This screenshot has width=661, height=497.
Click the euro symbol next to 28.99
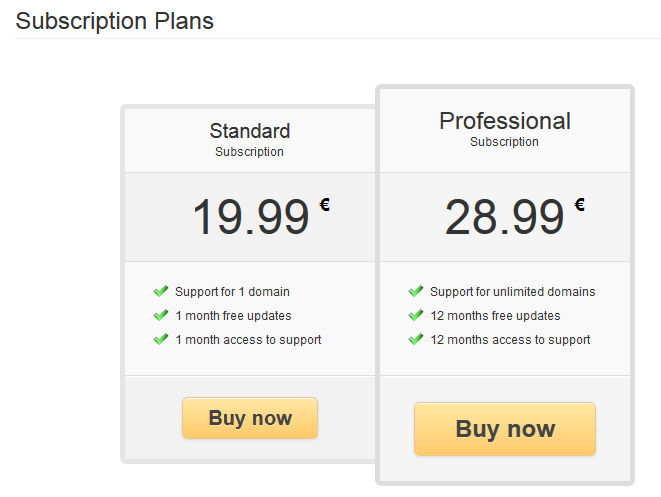(x=580, y=205)
